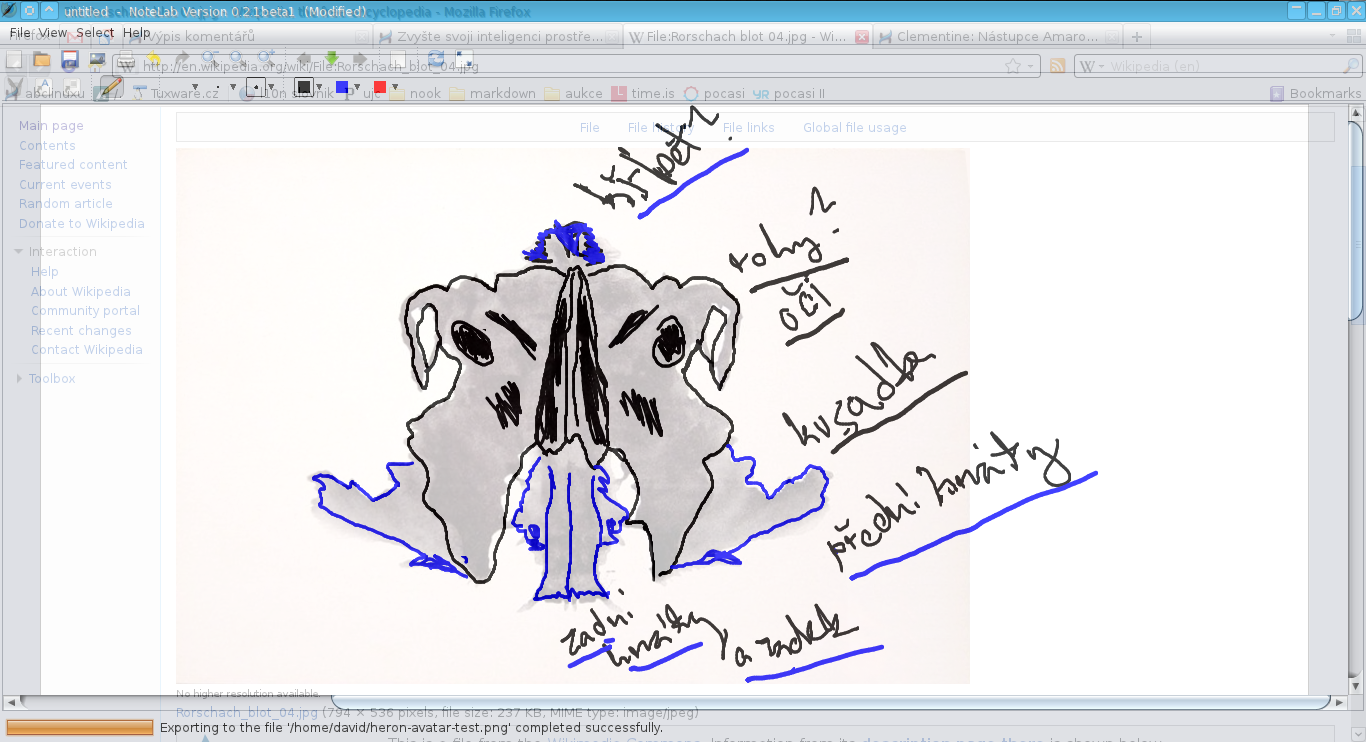Pick the small dot pen size

coord(218,87)
